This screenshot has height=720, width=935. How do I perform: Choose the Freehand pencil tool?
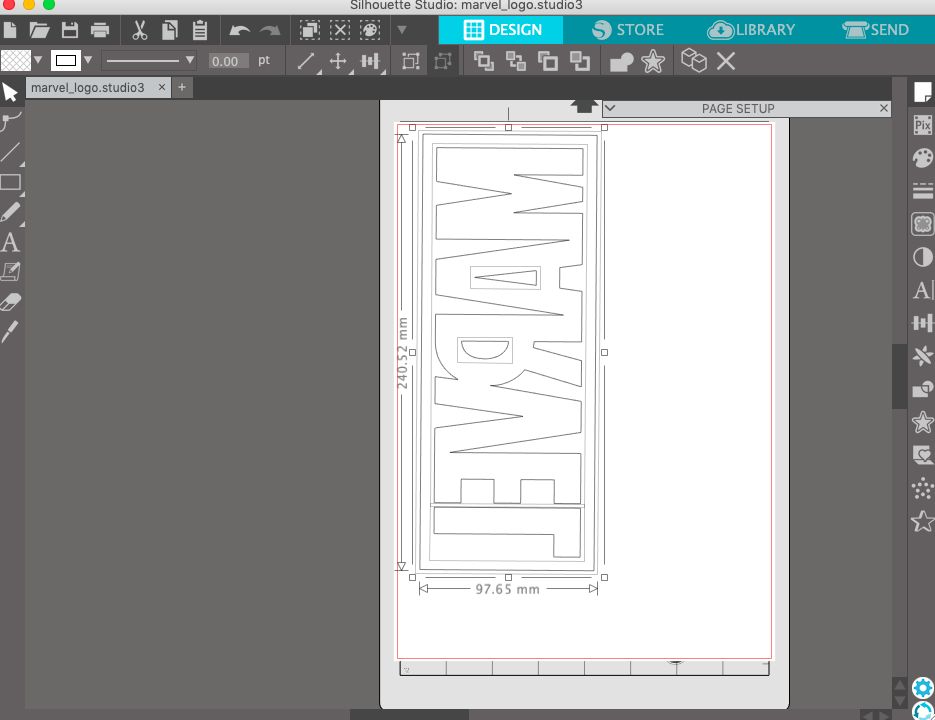[11, 212]
